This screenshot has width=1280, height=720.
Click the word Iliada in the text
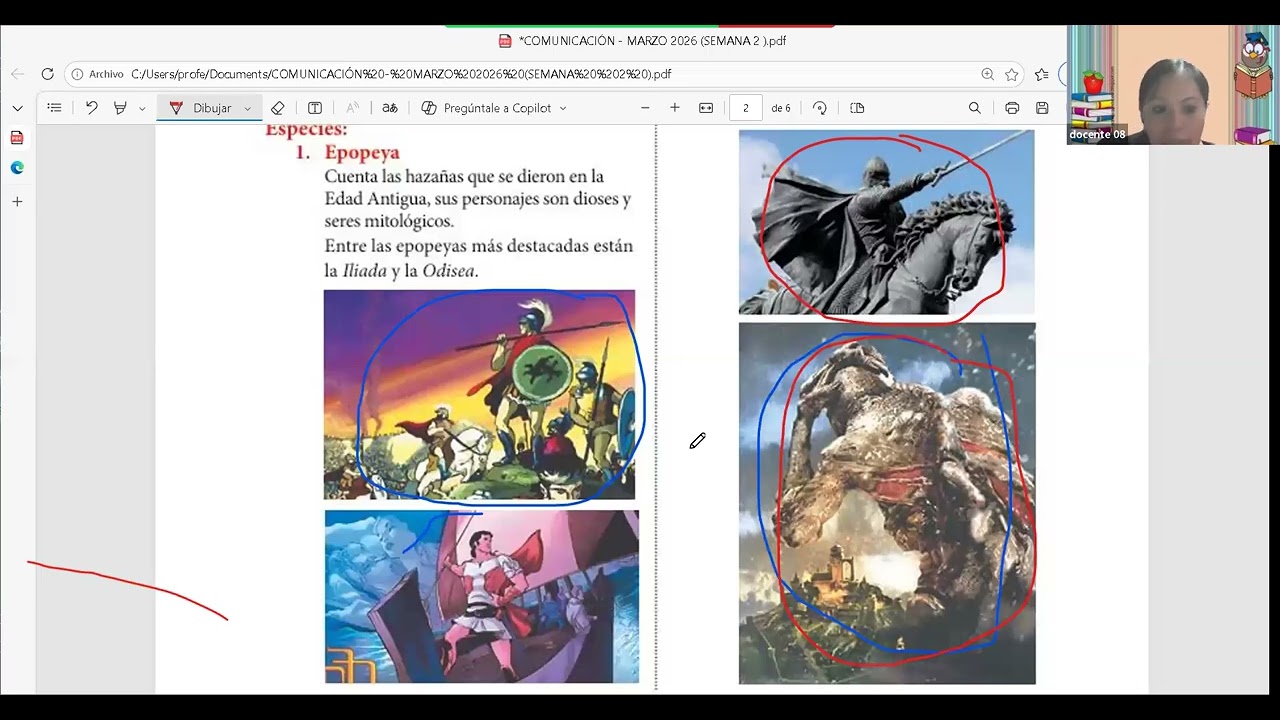coord(364,271)
